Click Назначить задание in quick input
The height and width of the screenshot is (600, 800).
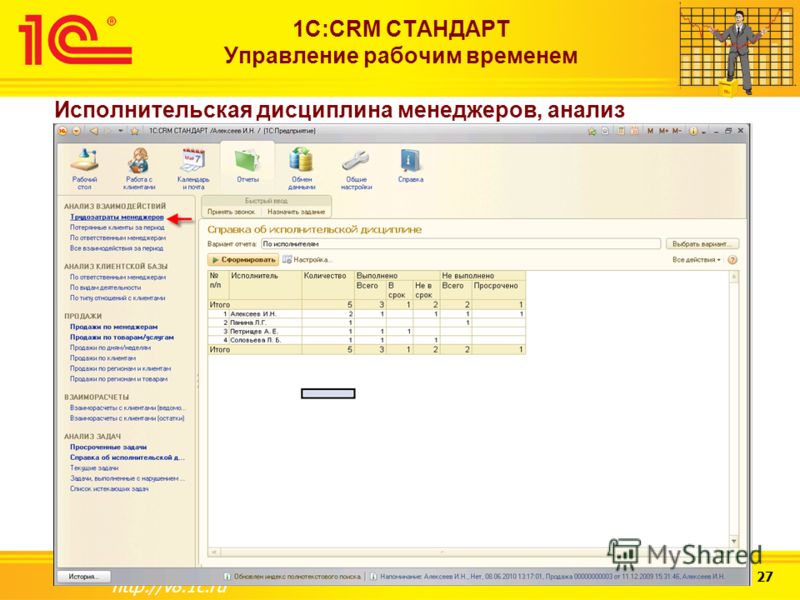[296, 212]
